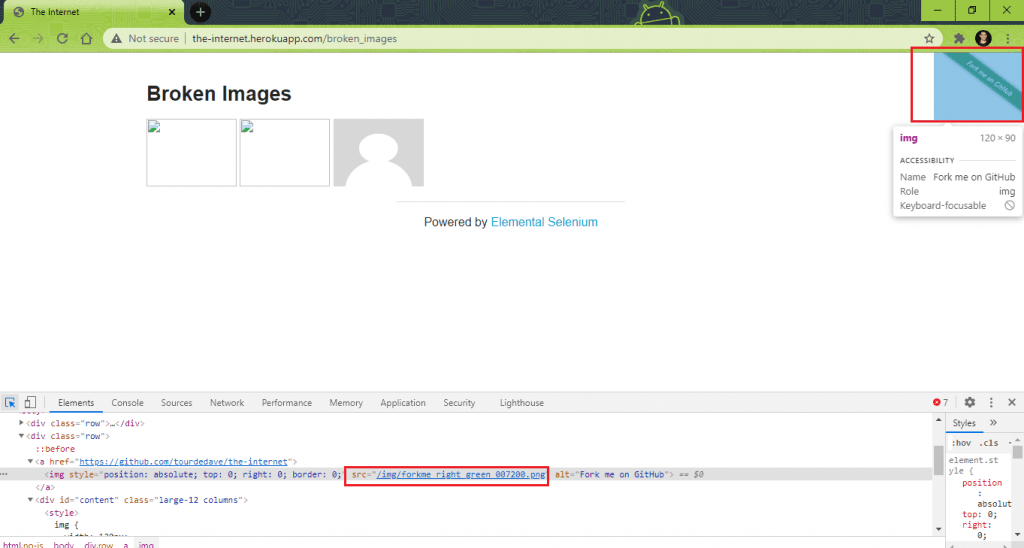The width and height of the screenshot is (1024, 548).
Task: Click the ellipsis actions on the img row
Action: coord(5,474)
